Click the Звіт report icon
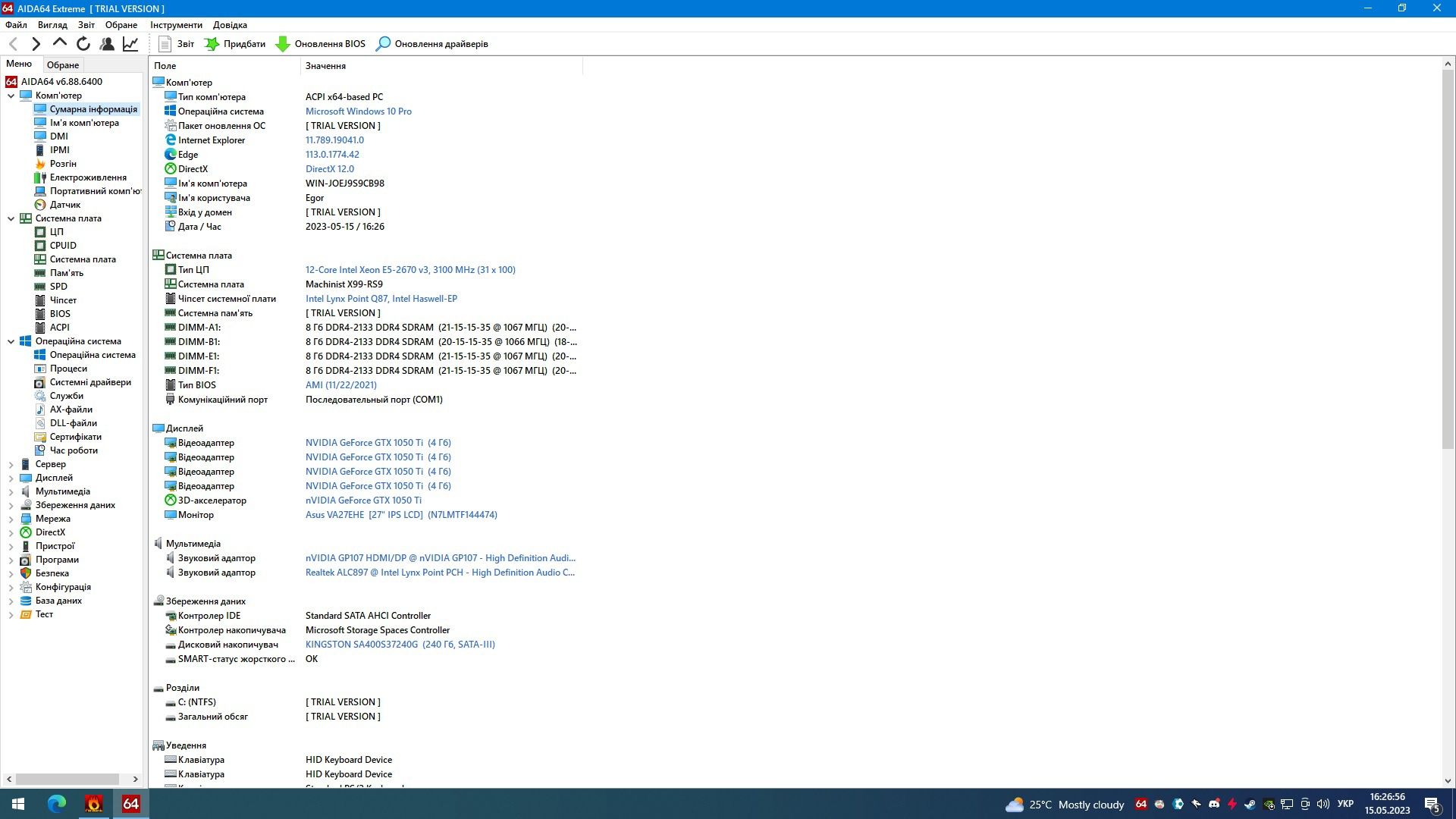 tap(165, 44)
